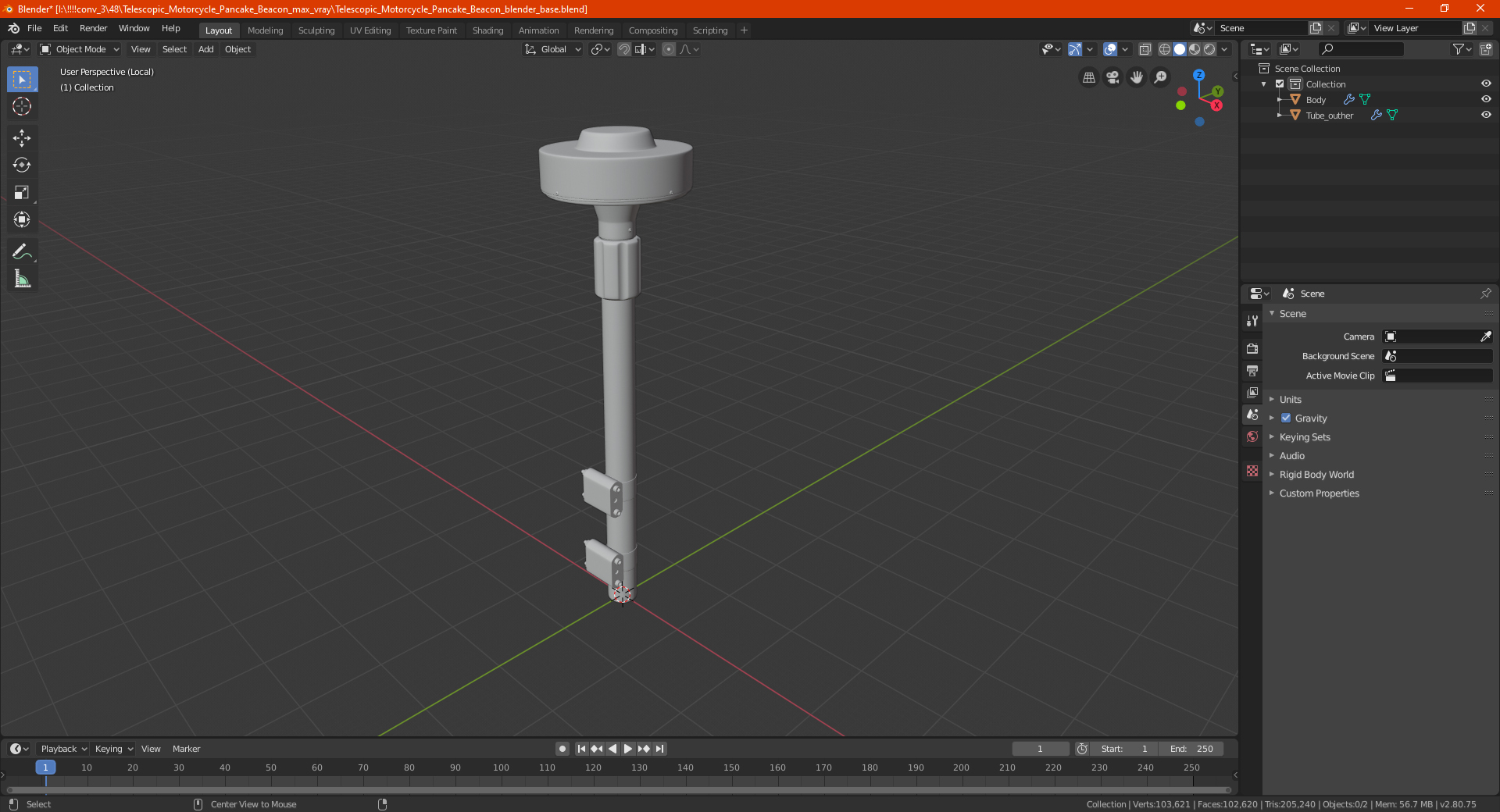
Task: Click the camera eyedropper icon
Action: [x=1485, y=337]
